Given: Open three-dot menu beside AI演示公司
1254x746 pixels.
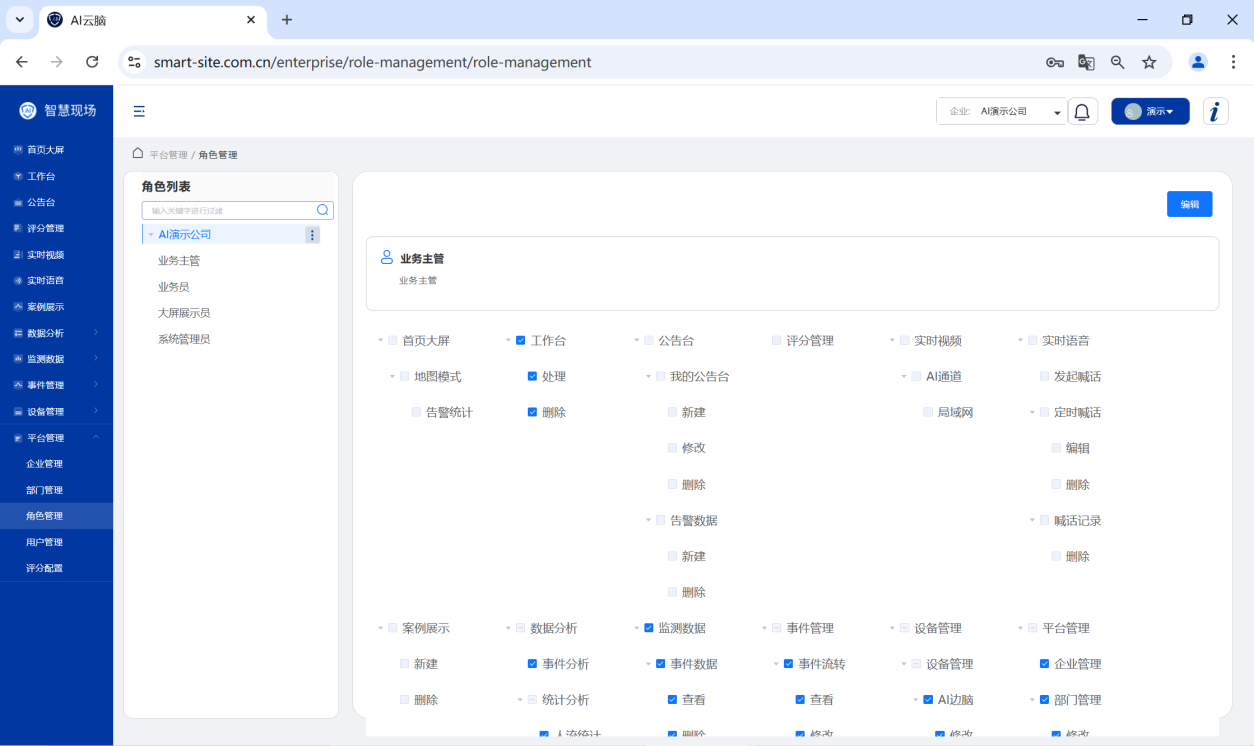Looking at the screenshot, I should (312, 235).
